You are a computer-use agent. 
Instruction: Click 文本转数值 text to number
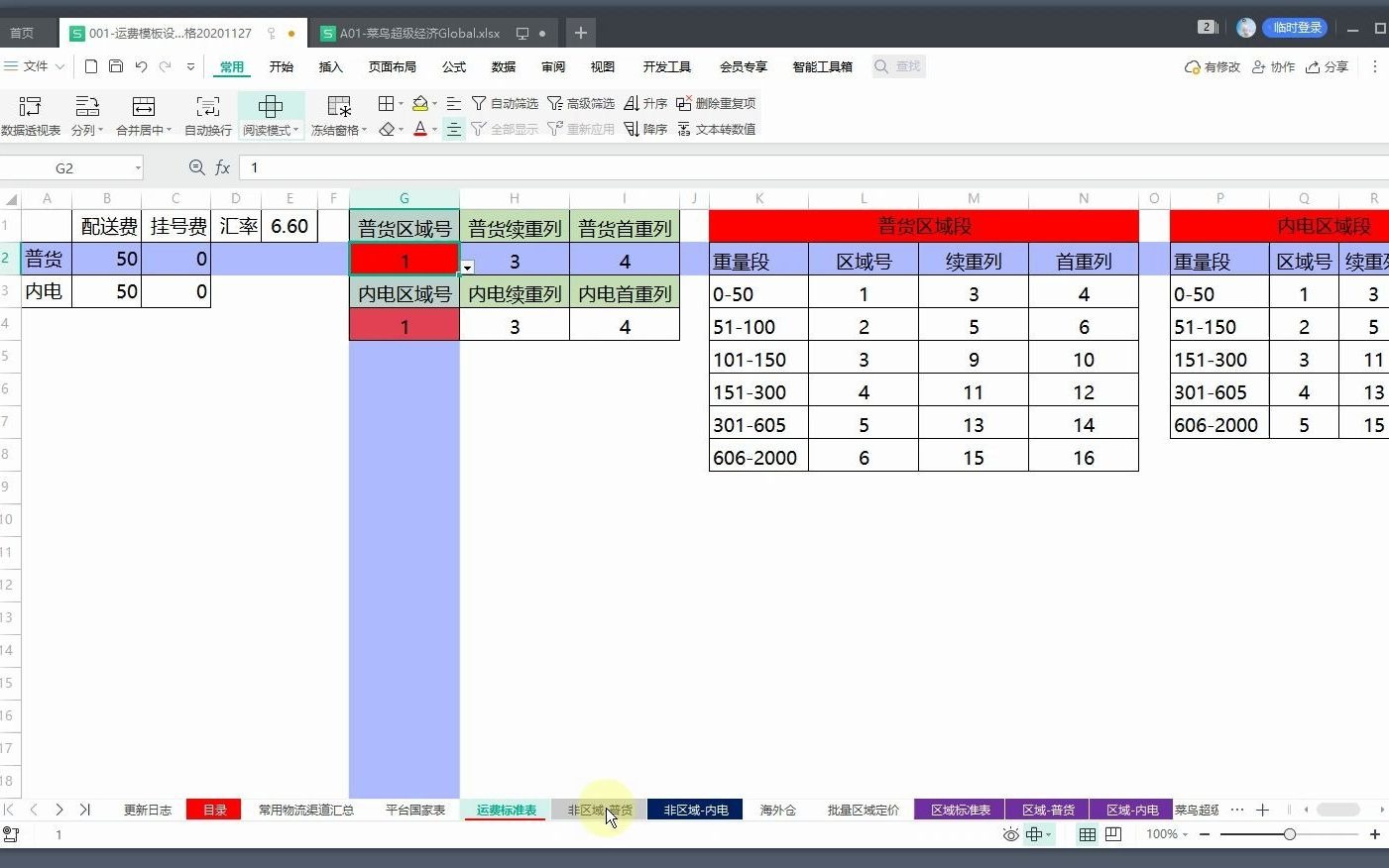coord(716,129)
